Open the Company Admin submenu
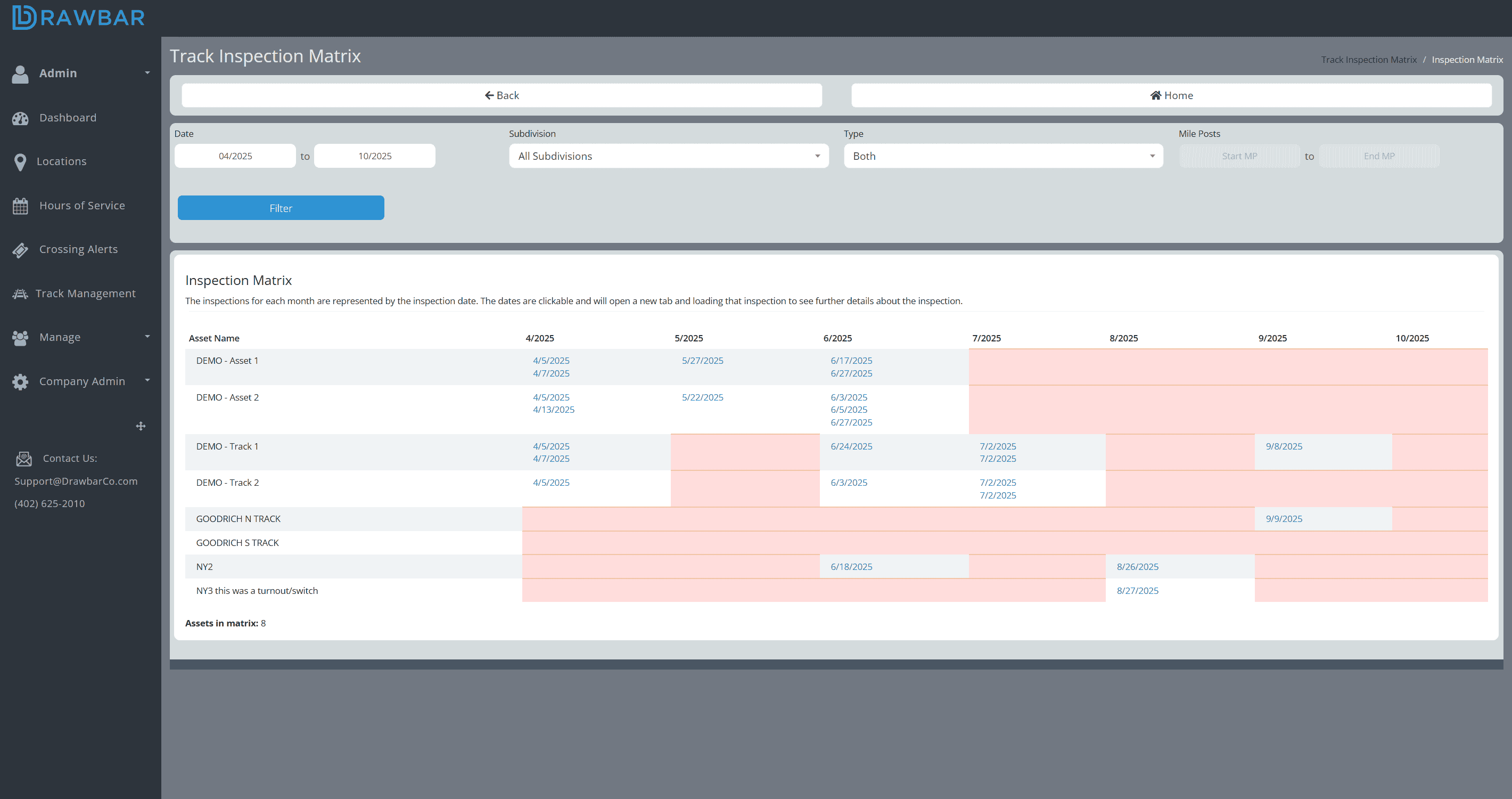1512x799 pixels. click(81, 381)
